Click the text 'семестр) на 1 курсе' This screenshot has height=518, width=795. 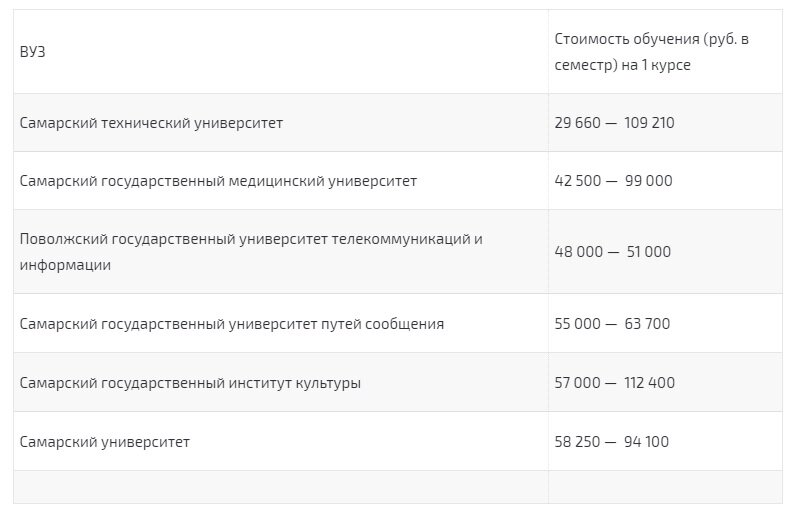coord(622,65)
